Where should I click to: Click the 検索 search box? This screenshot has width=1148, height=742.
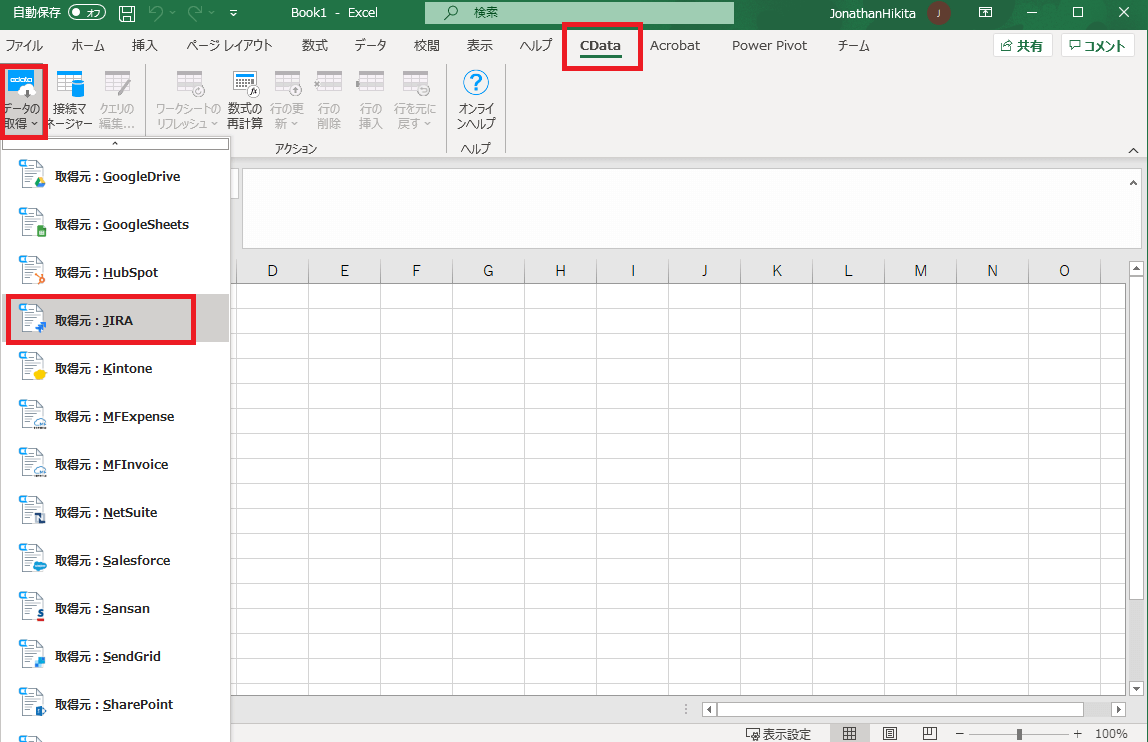[x=579, y=12]
